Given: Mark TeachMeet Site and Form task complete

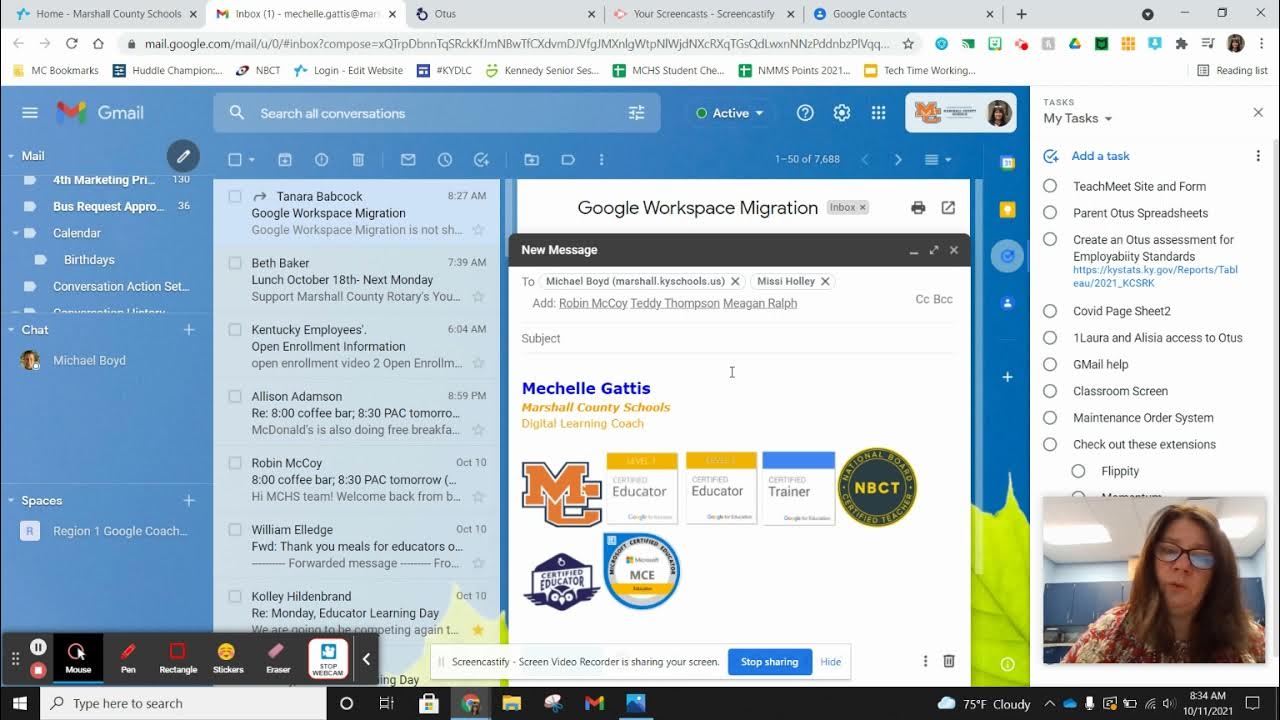Looking at the screenshot, I should 1050,186.
